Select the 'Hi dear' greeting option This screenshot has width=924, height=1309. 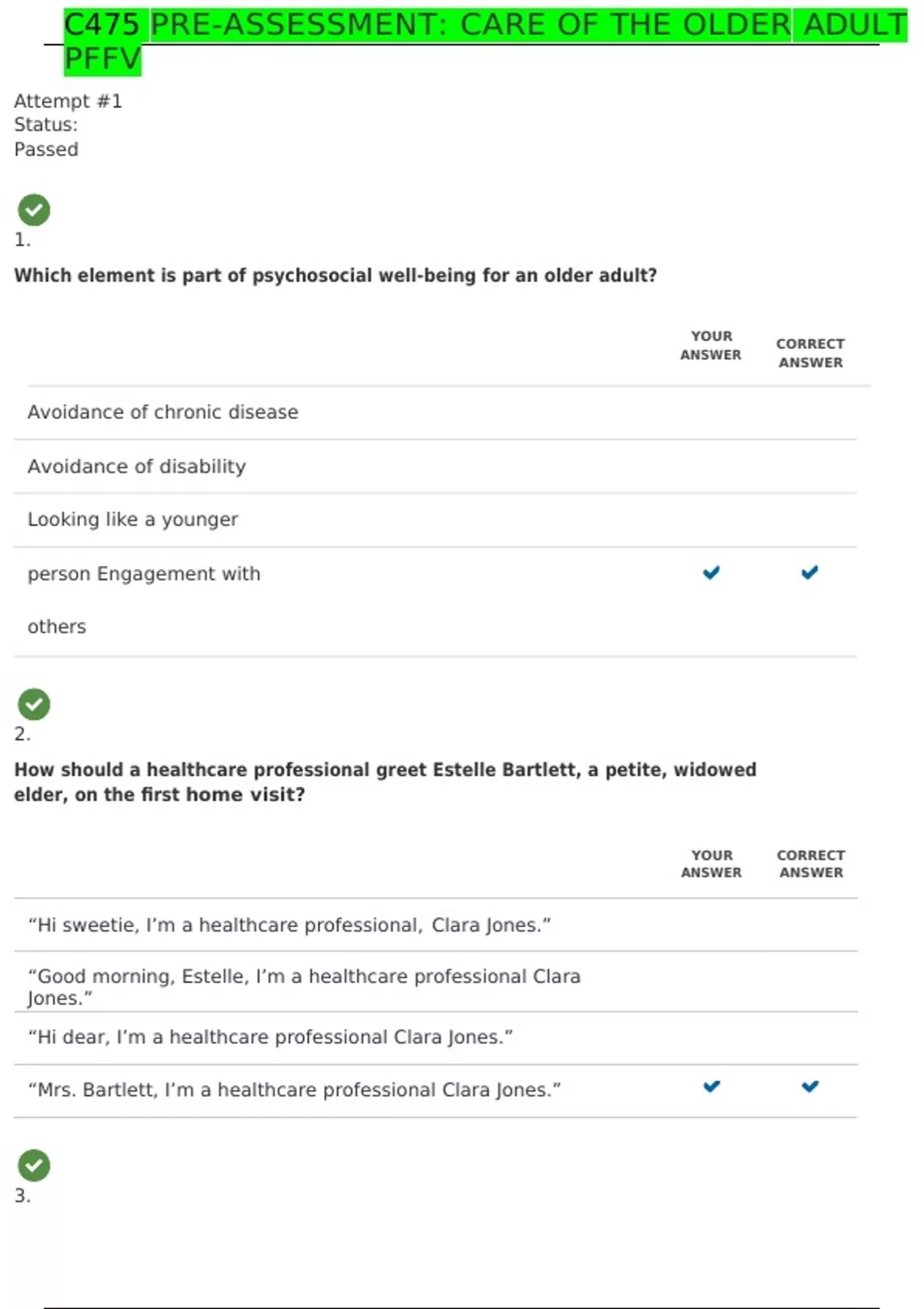270,1037
